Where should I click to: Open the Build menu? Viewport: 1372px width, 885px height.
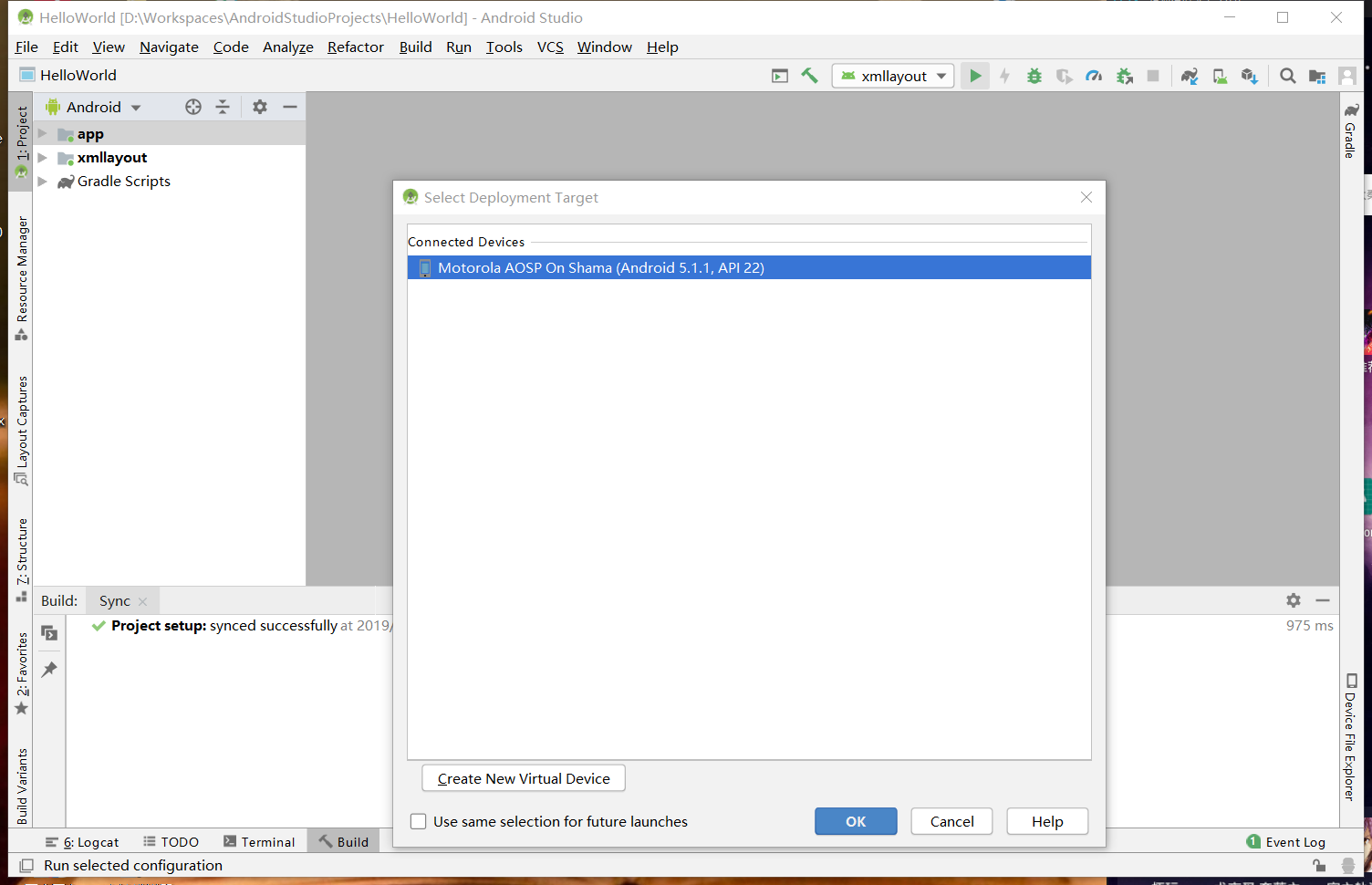(x=416, y=47)
